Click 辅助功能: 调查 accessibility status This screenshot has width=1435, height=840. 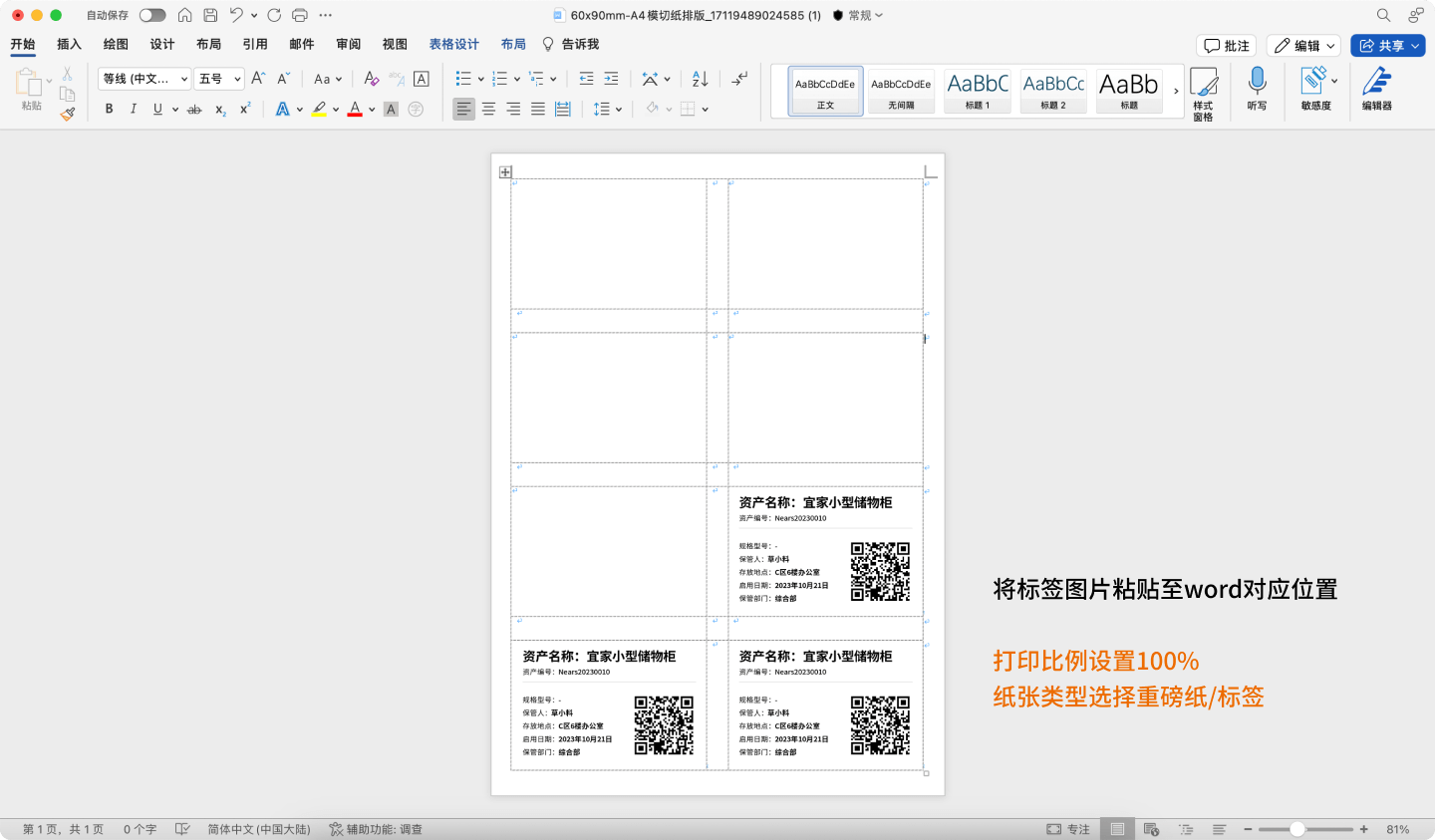pyautogui.click(x=376, y=829)
